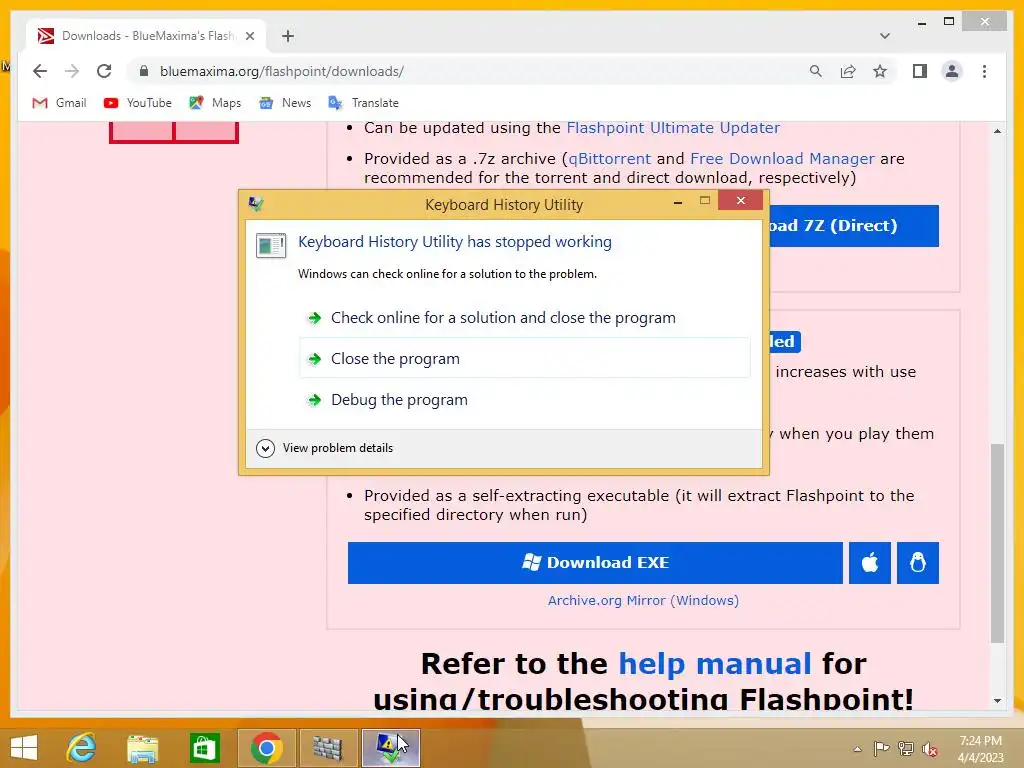This screenshot has height=768, width=1024.
Task: Show hidden system tray icons
Action: (x=857, y=749)
